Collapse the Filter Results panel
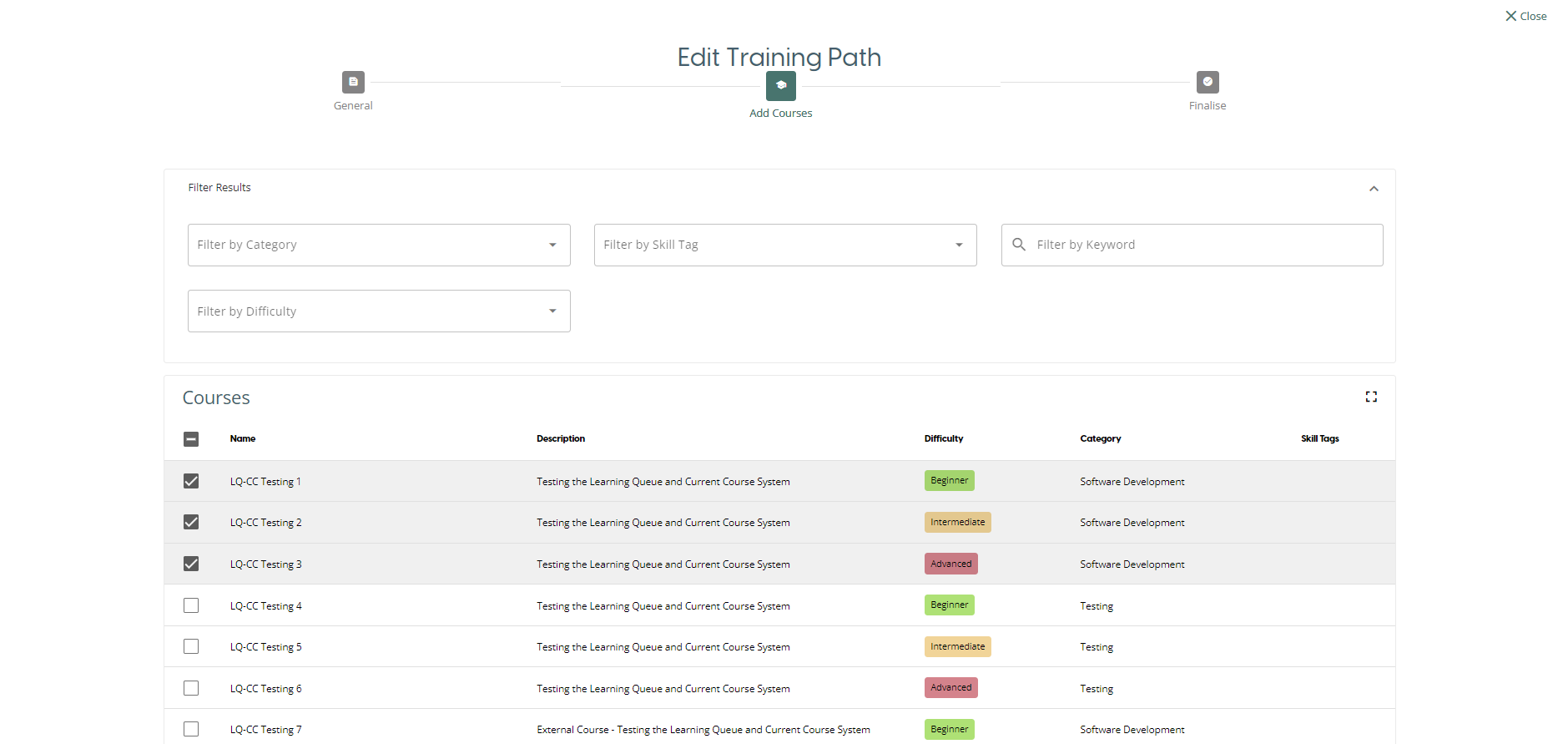Screen dimensions: 1568x744 (1373, 189)
